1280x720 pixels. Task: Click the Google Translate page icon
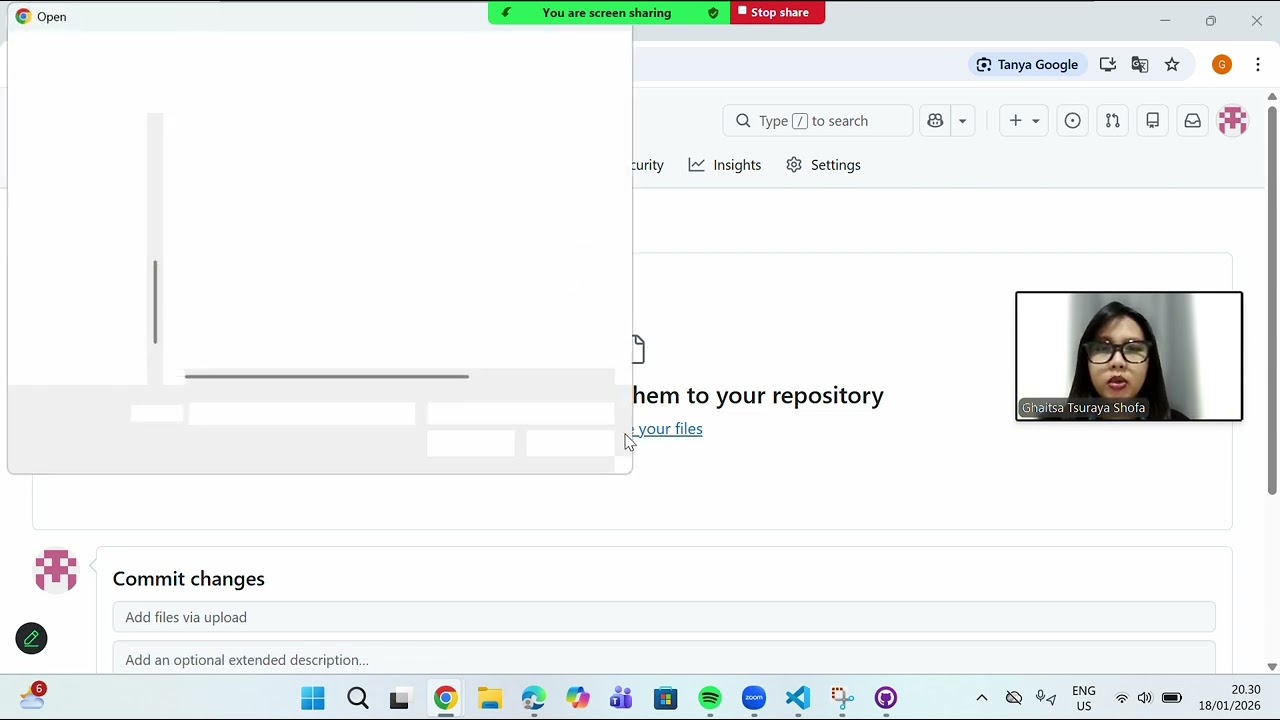point(1139,65)
